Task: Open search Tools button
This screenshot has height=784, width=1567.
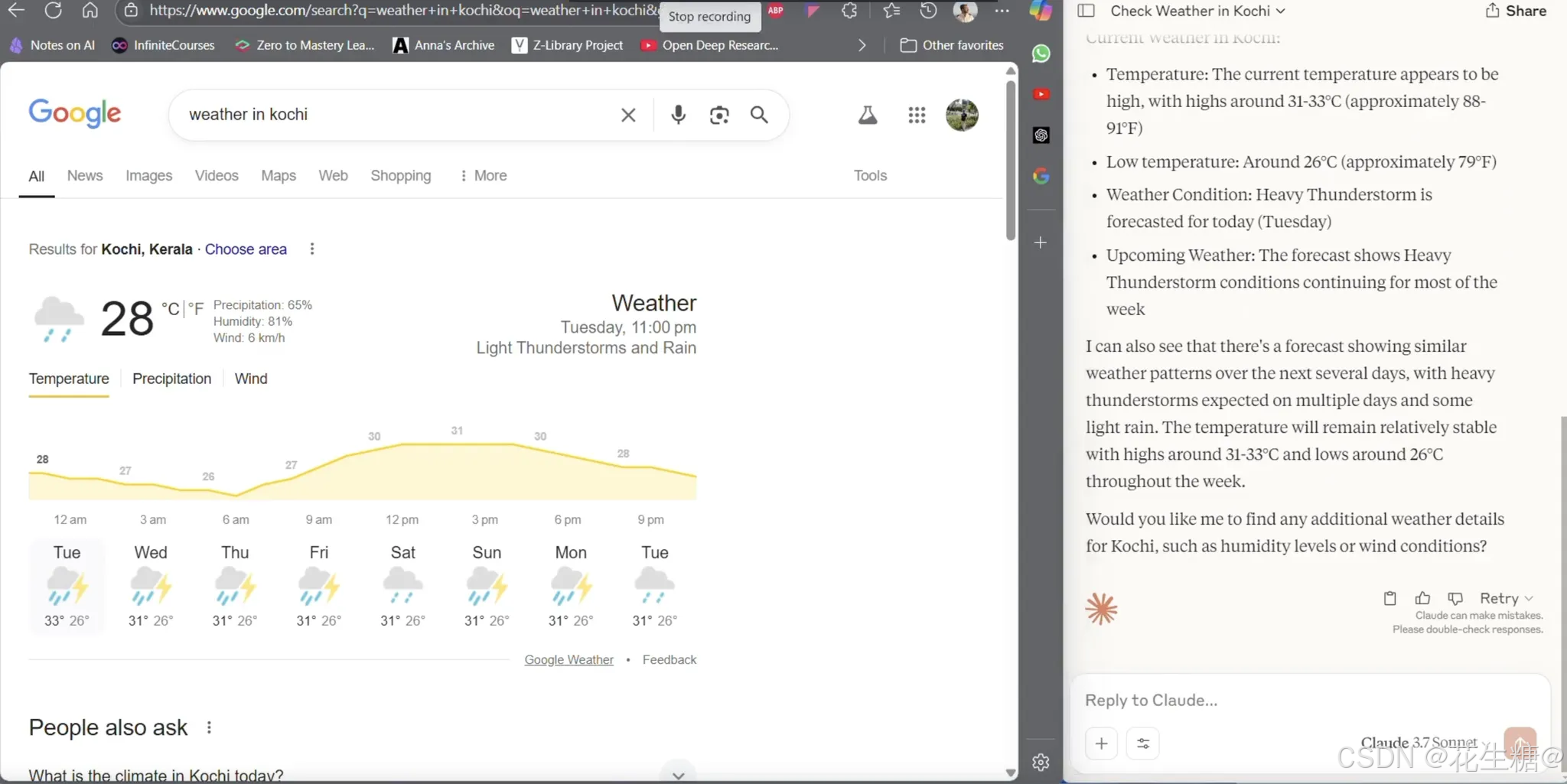Action: coord(870,175)
